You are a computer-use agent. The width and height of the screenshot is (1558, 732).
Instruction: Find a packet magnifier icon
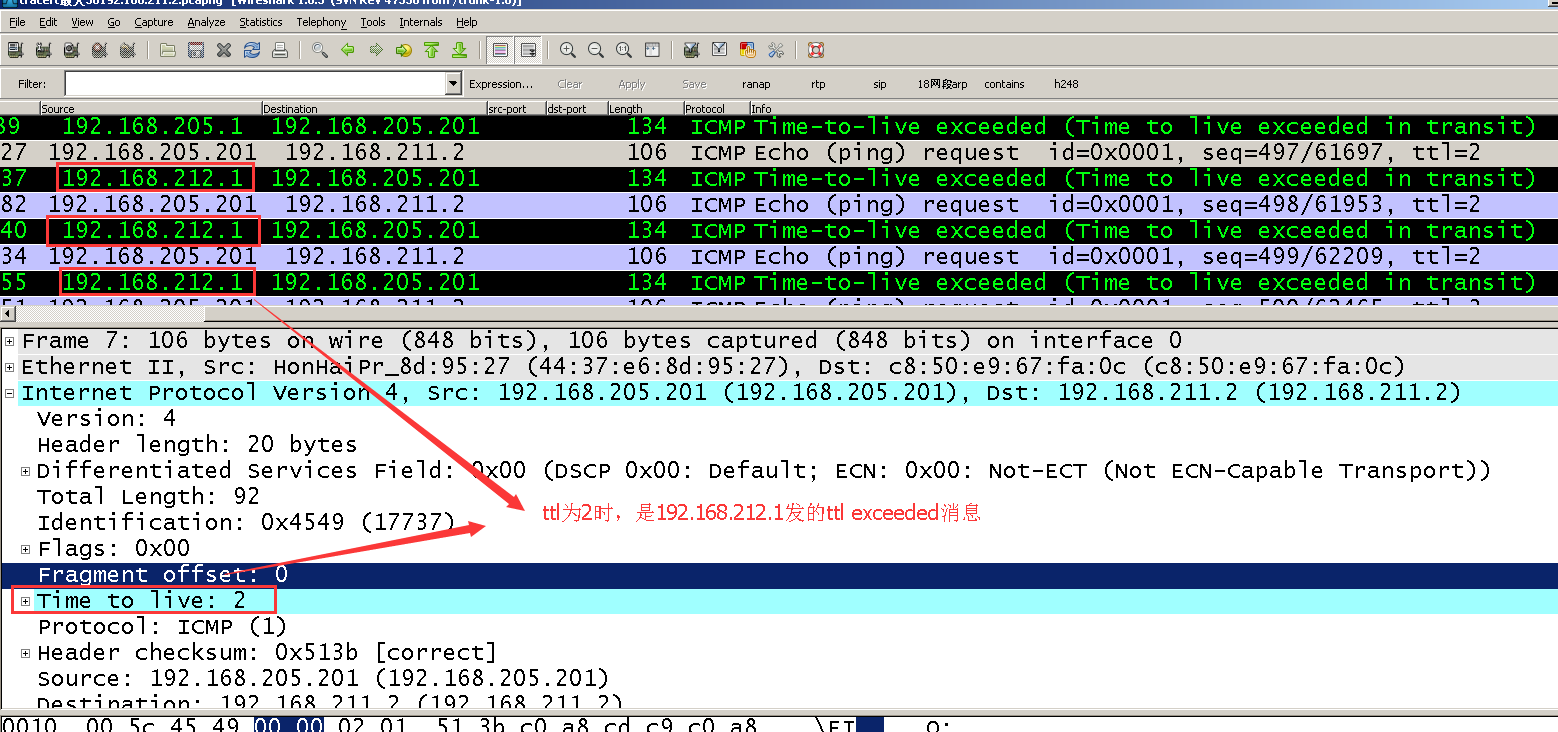coord(320,50)
